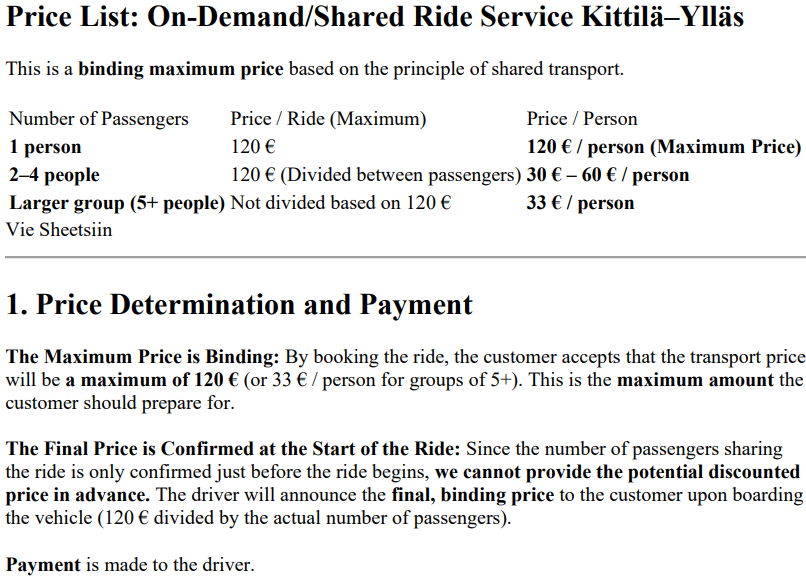Click the "Vie Sheetsiin" export link

coord(59,230)
